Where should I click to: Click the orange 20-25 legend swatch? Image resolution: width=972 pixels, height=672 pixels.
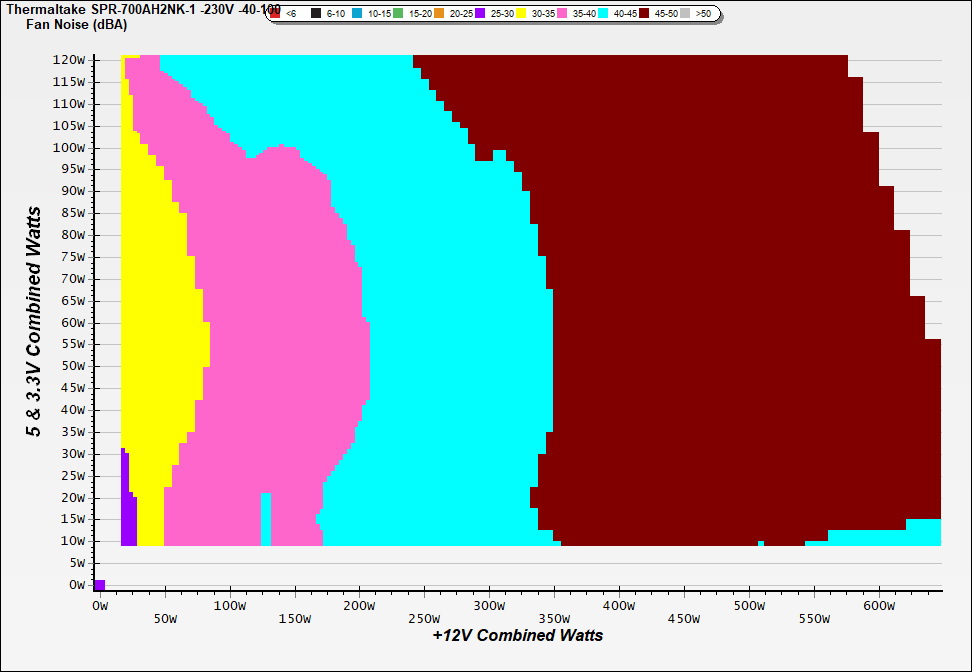[440, 14]
